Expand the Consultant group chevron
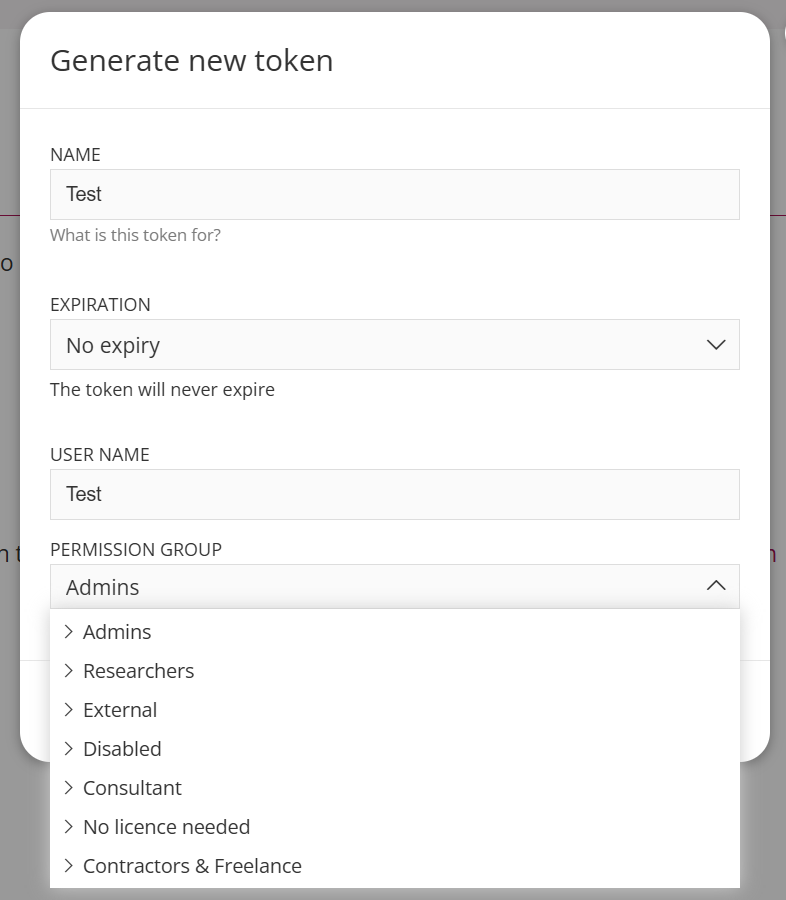786x900 pixels. [x=69, y=788]
